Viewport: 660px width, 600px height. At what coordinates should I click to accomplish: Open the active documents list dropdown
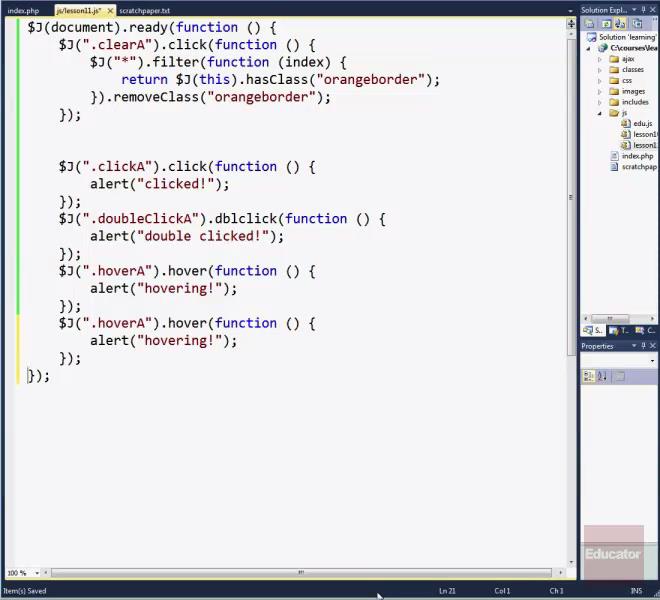pyautogui.click(x=570, y=11)
